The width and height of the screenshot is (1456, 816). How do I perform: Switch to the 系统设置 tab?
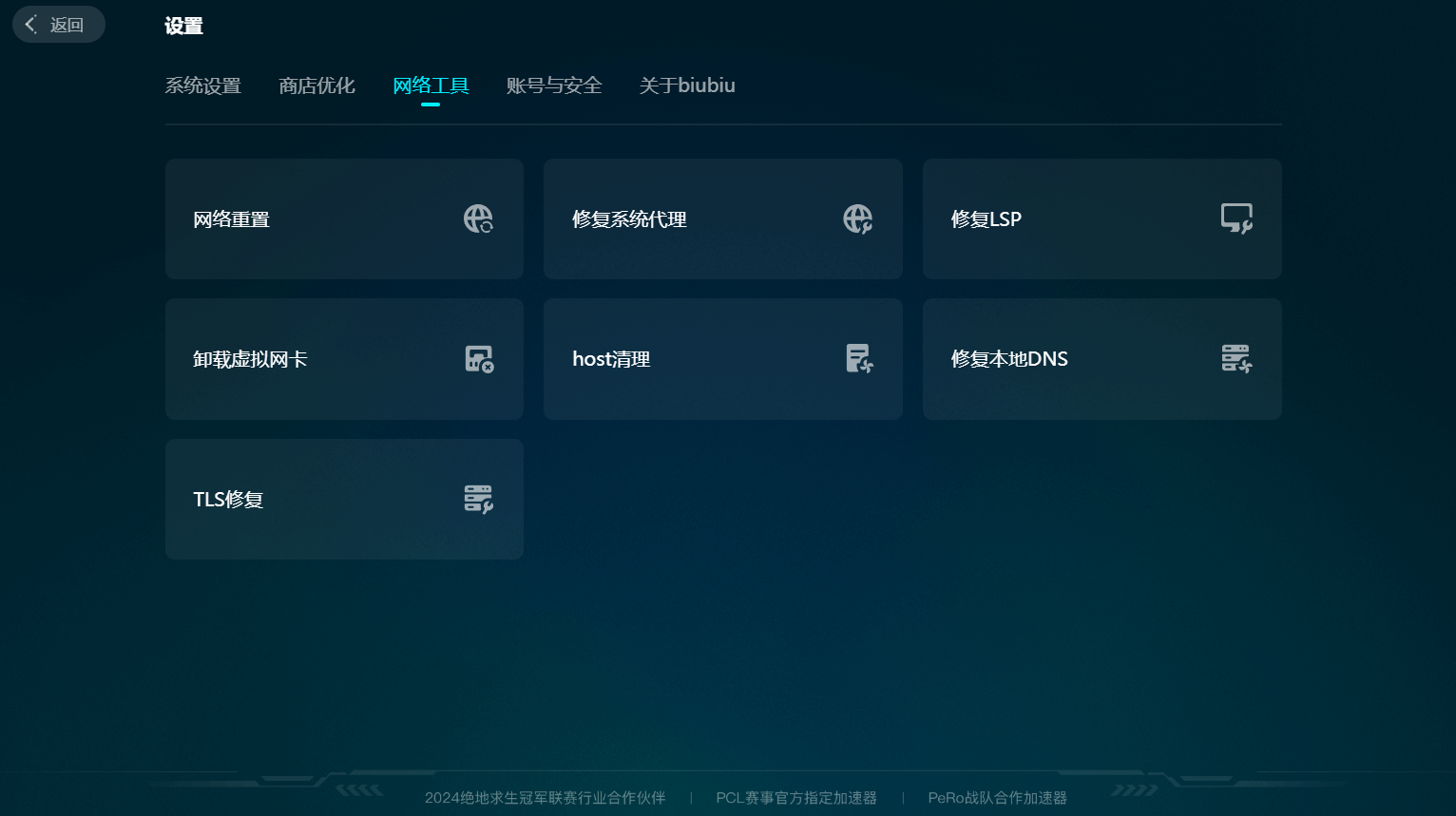tap(202, 85)
